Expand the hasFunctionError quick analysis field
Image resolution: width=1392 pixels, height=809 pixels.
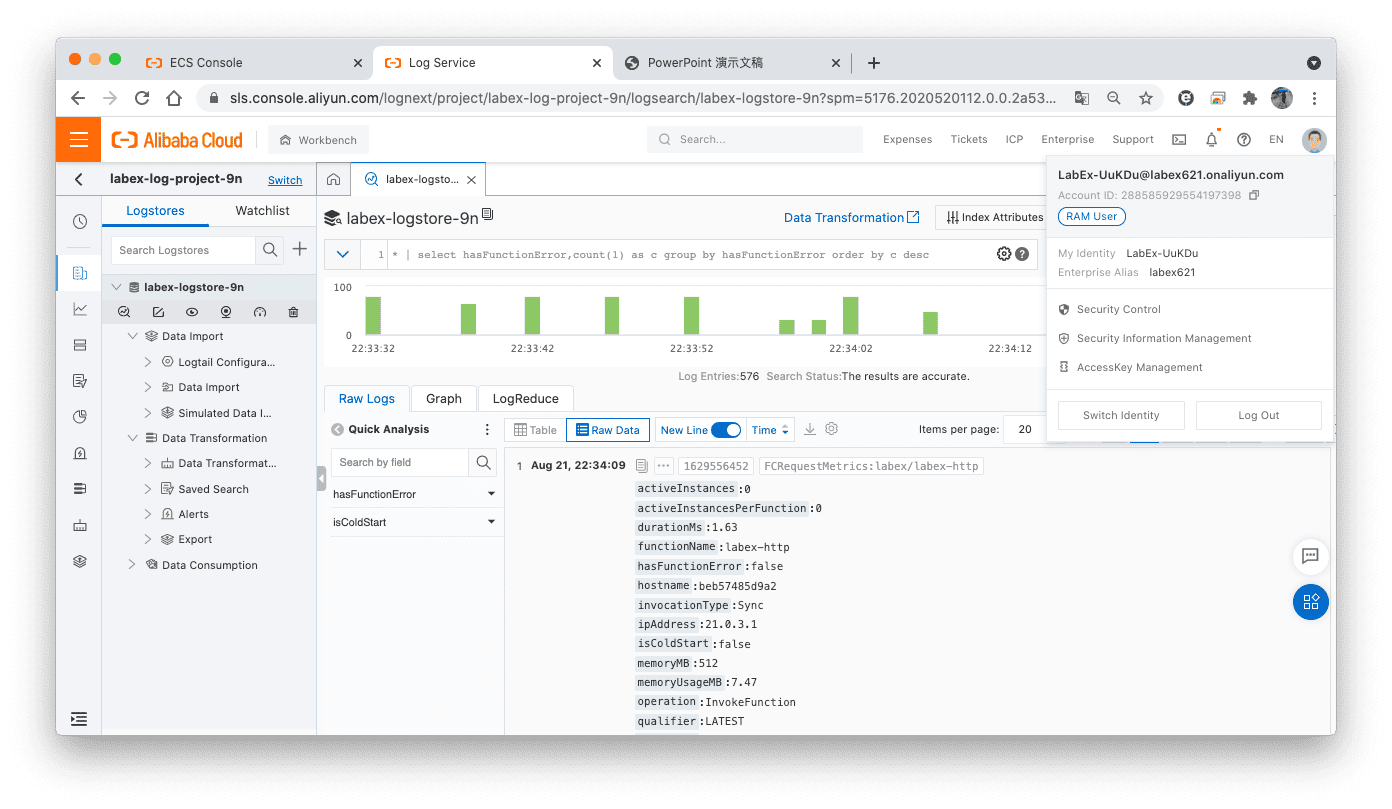tap(491, 494)
